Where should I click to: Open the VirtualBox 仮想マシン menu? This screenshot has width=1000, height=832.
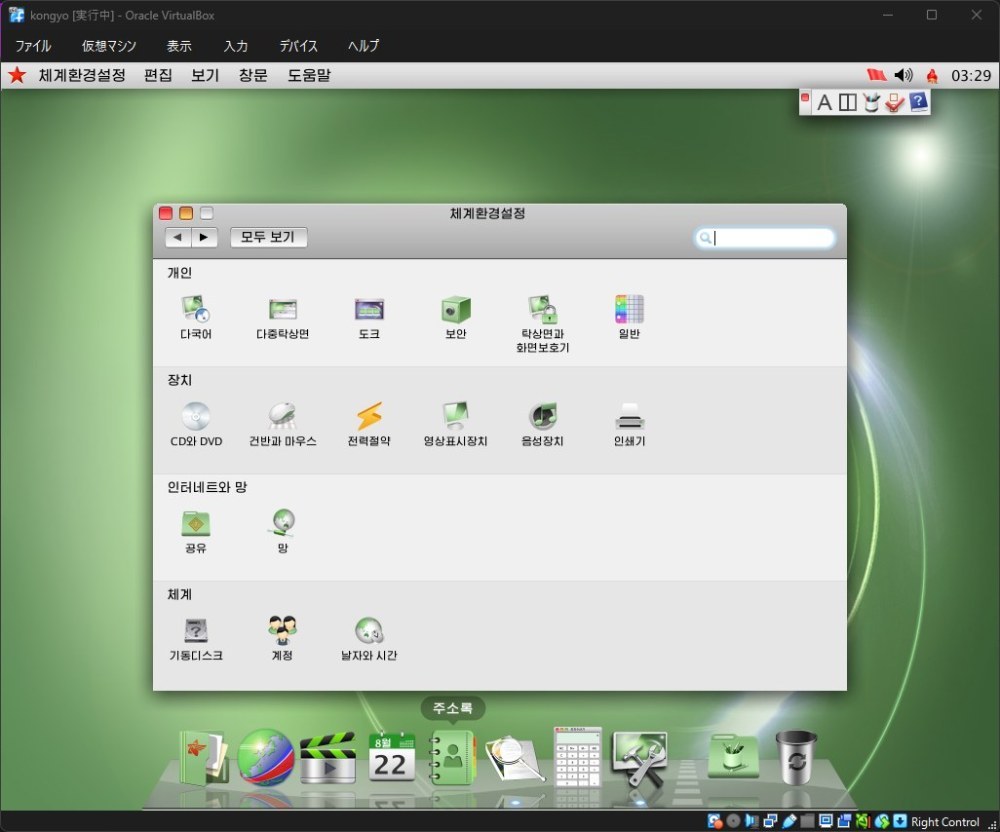[108, 46]
